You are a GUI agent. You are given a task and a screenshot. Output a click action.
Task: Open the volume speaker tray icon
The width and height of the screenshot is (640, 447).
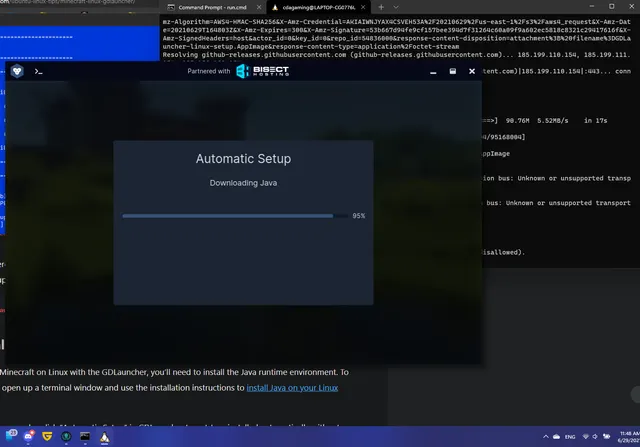point(595,436)
